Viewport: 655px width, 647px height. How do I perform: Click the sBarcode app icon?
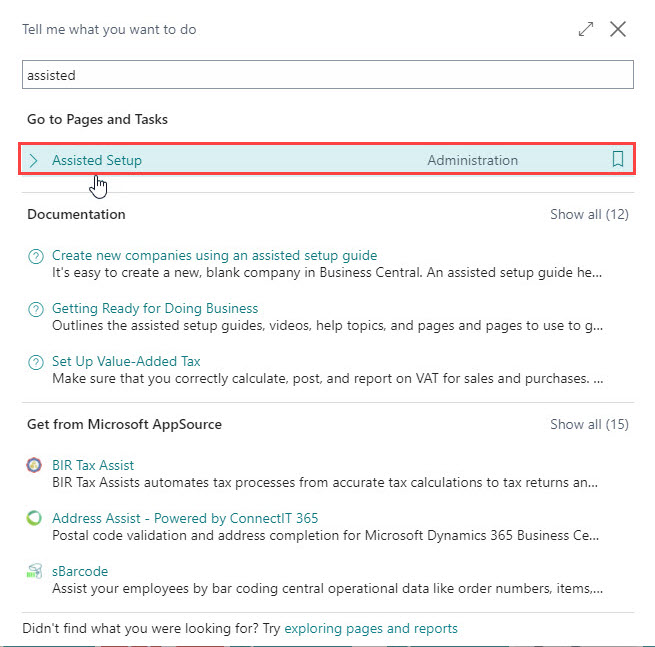click(35, 571)
